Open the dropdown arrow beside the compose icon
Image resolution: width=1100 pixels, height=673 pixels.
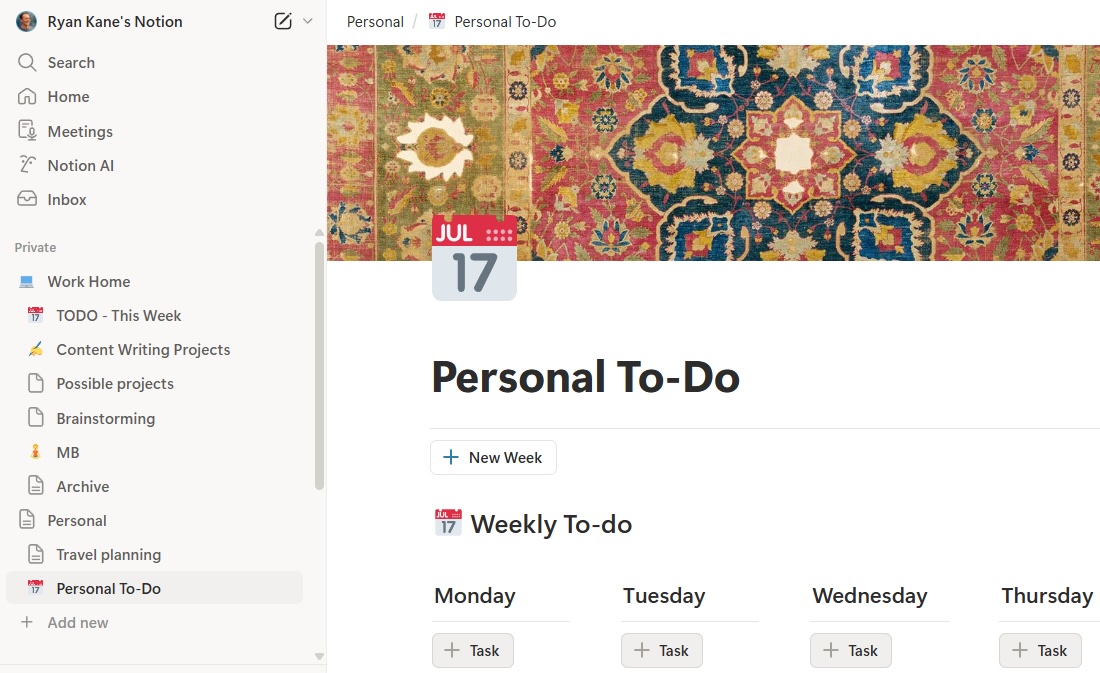(307, 20)
